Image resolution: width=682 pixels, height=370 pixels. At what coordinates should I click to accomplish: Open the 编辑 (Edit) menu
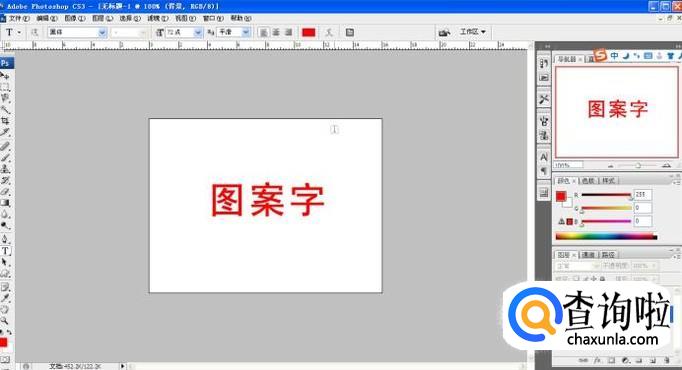(x=47, y=18)
